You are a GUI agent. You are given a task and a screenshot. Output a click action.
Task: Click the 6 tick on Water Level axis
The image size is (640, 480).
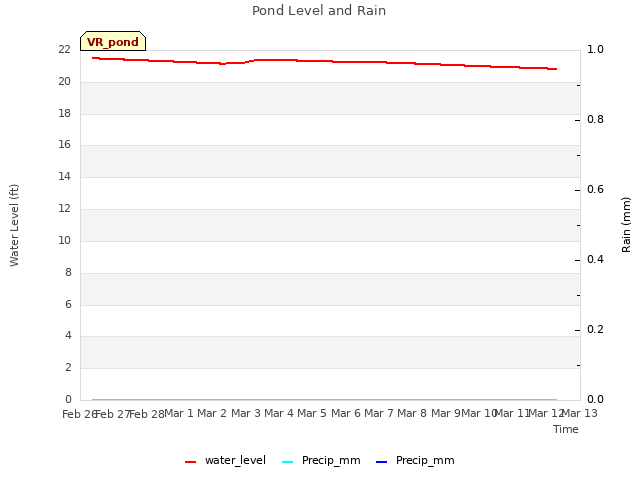point(68,304)
